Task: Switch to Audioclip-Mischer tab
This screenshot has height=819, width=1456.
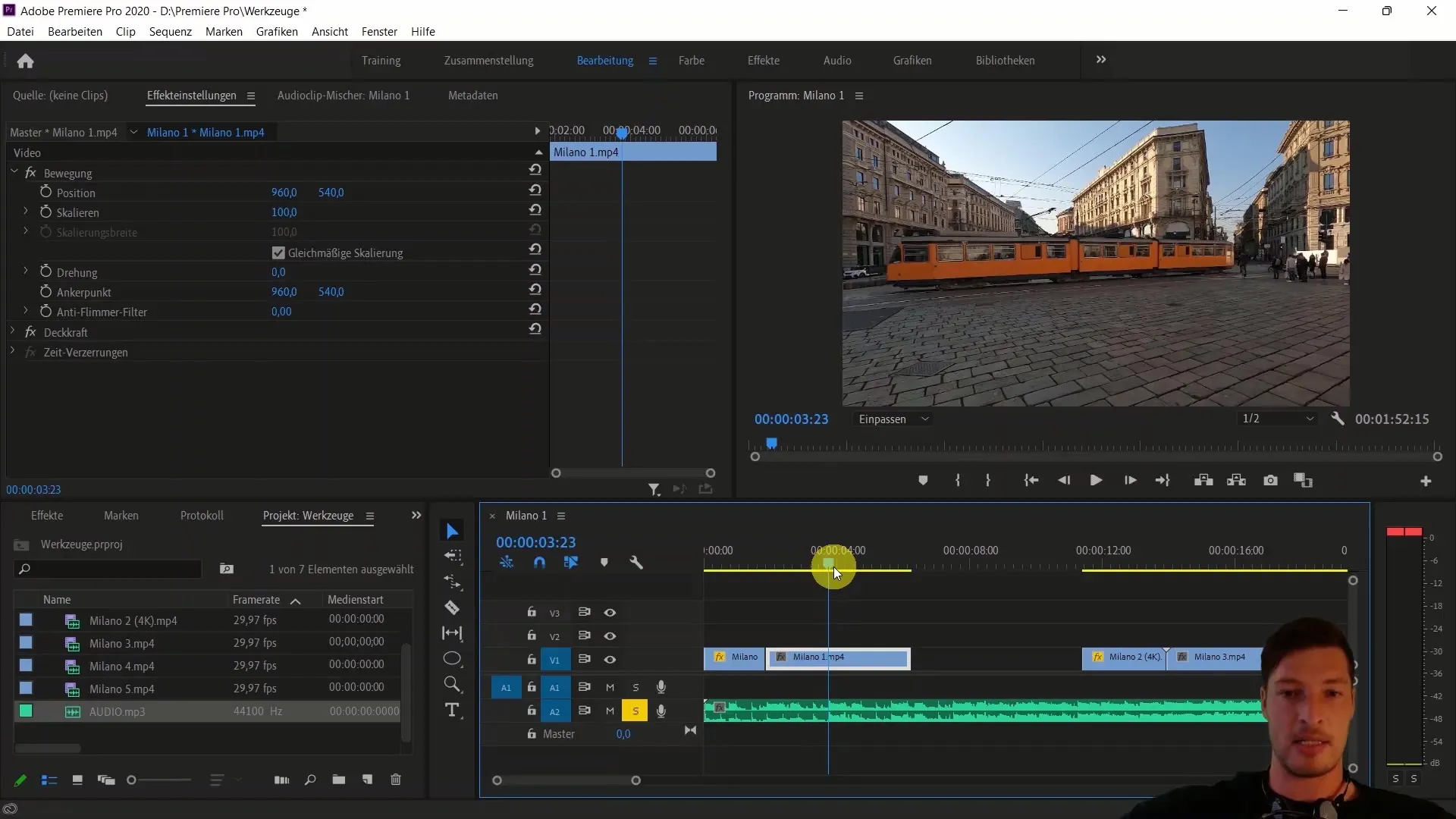Action: point(343,95)
